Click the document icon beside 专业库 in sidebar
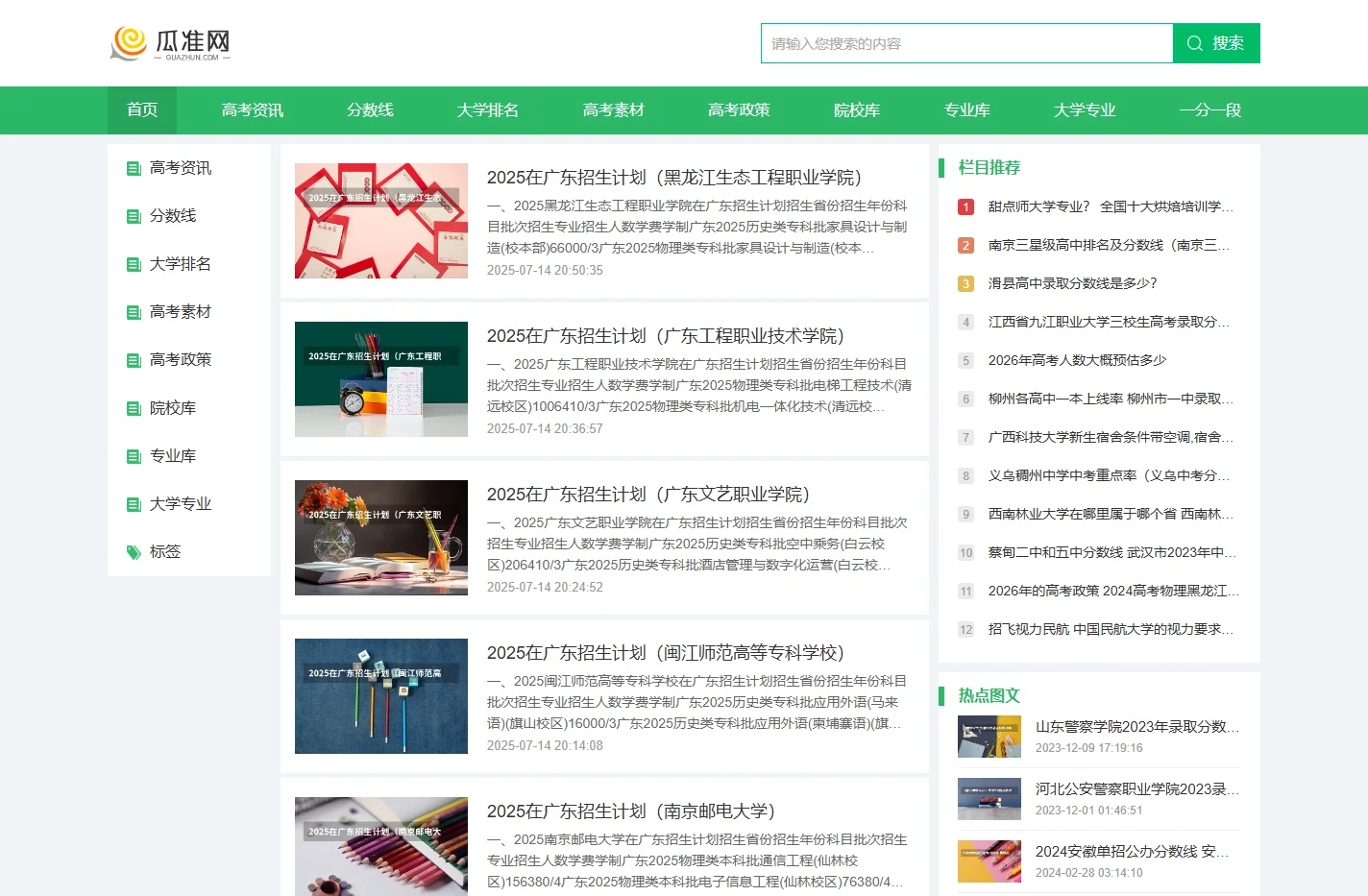Image resolution: width=1368 pixels, height=896 pixels. point(134,456)
